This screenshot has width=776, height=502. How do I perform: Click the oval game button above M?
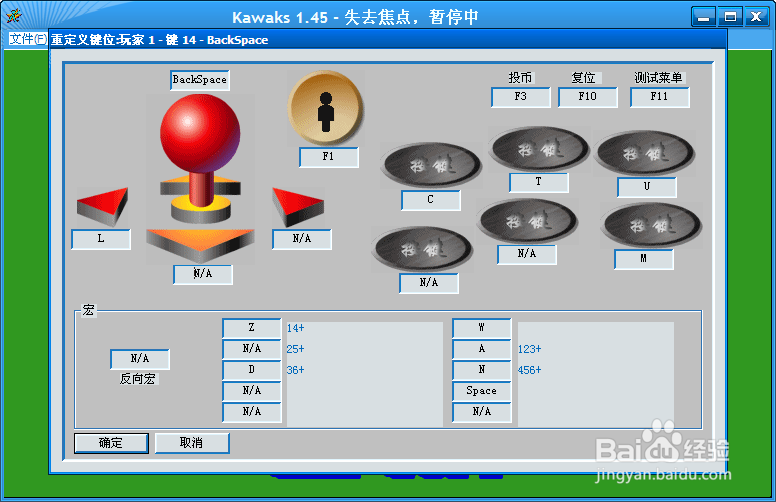click(651, 226)
